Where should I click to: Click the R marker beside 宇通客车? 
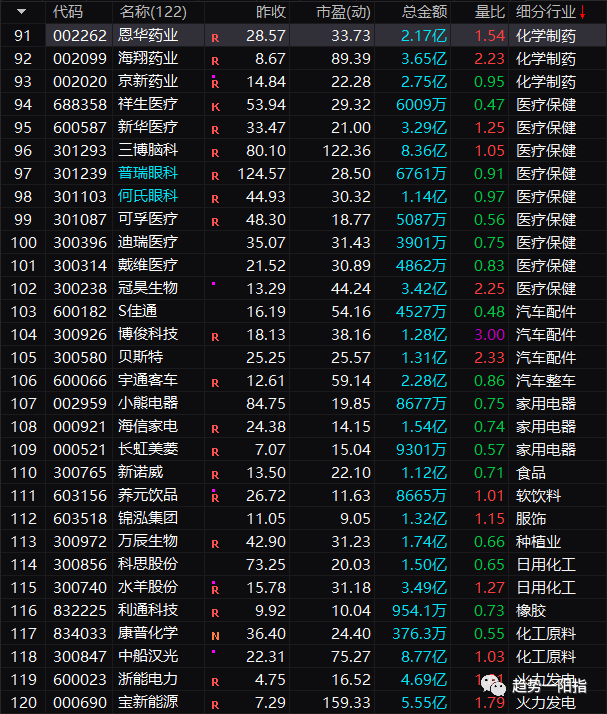215,383
